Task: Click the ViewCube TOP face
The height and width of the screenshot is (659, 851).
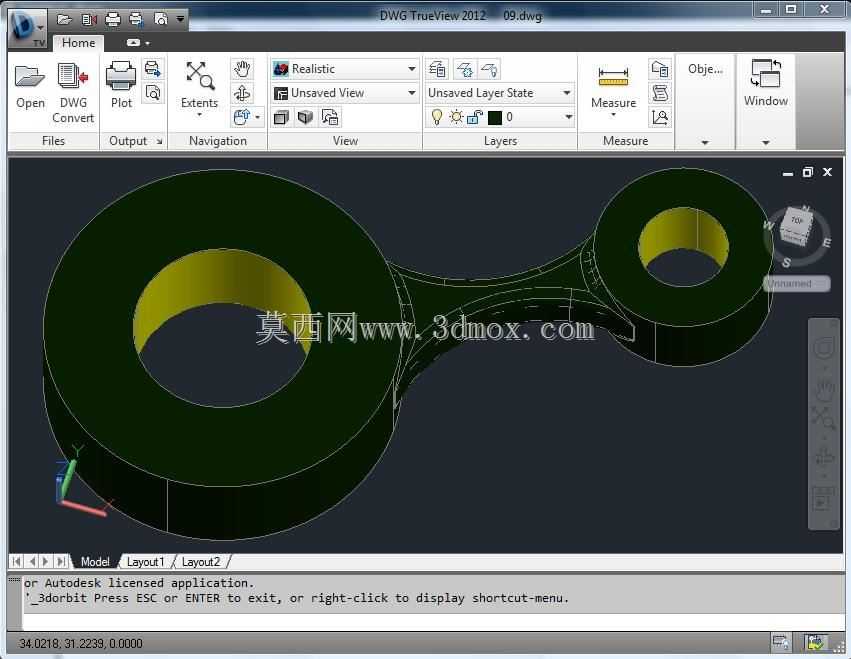Action: point(797,221)
